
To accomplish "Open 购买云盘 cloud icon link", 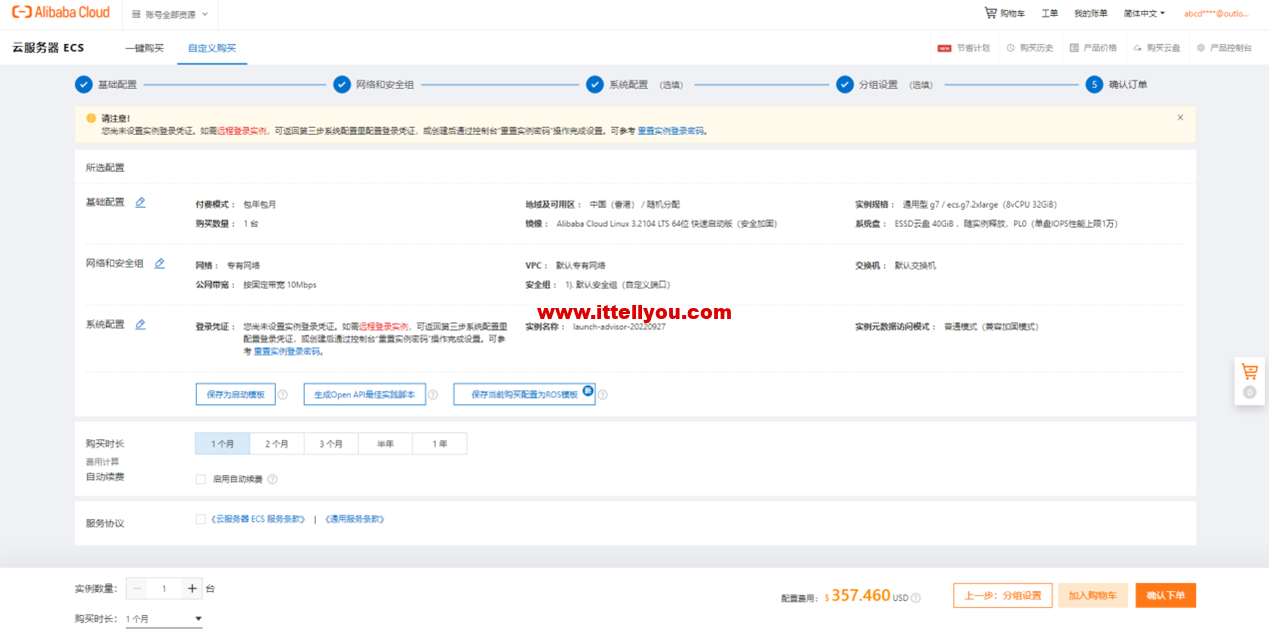I will point(1157,48).
